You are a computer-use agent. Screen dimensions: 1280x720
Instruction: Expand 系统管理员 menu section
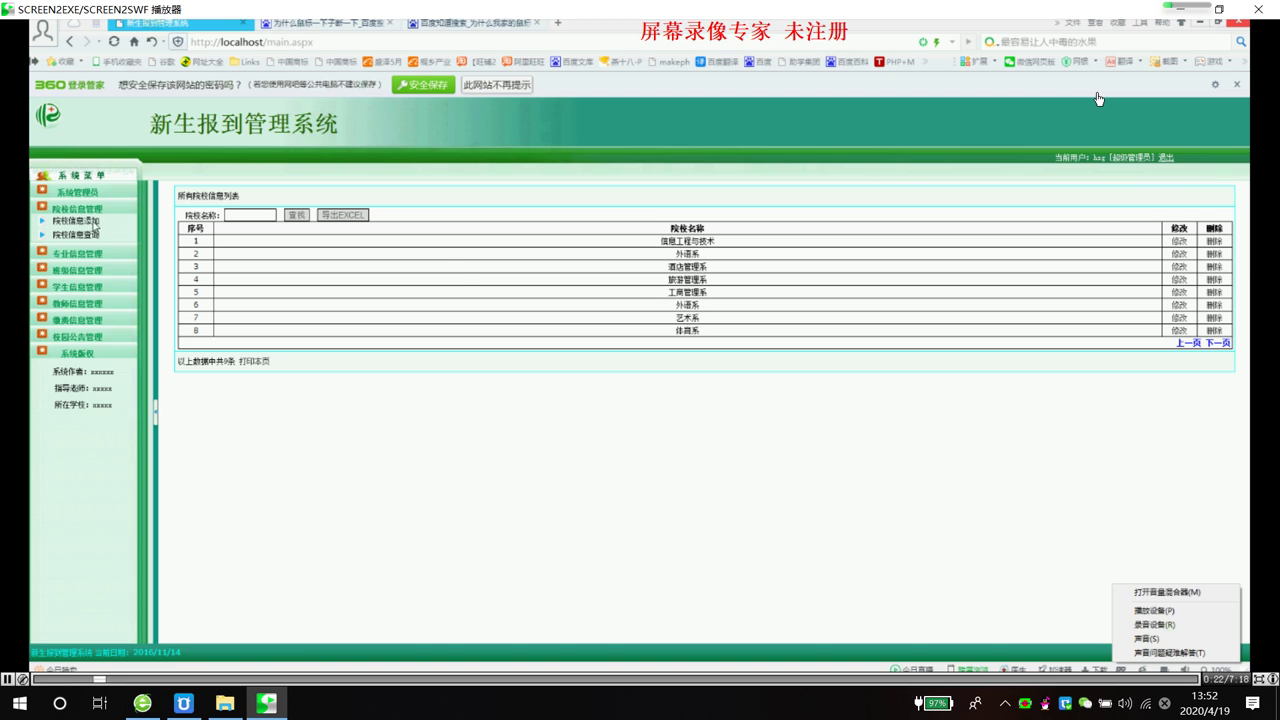point(77,192)
